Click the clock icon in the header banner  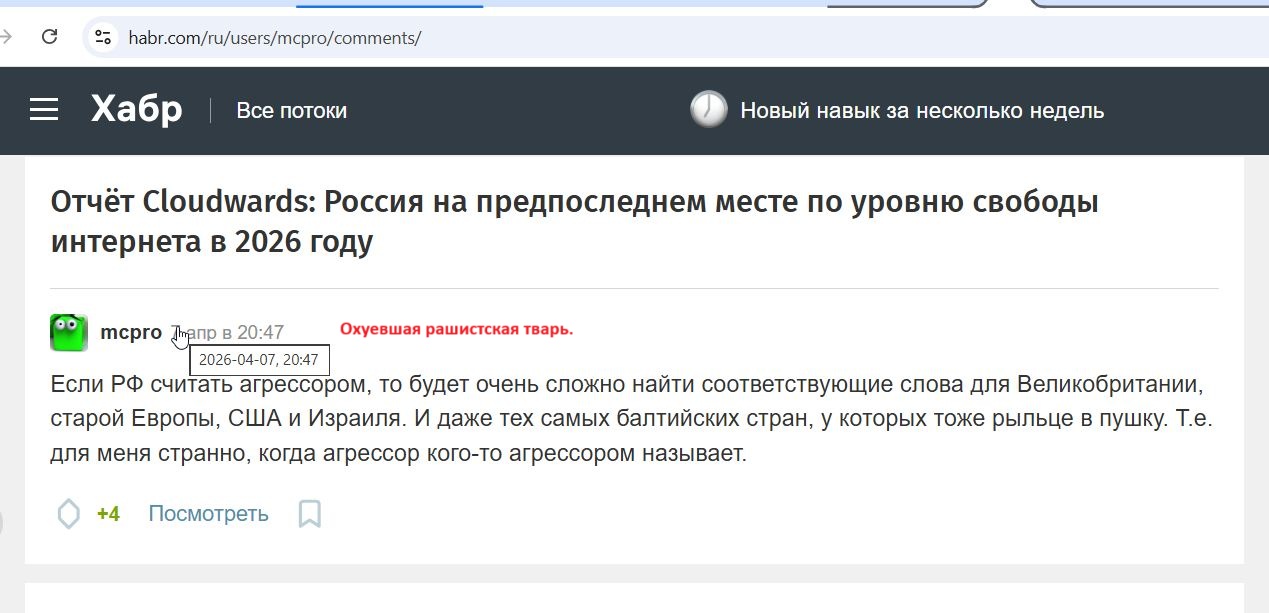(x=709, y=109)
